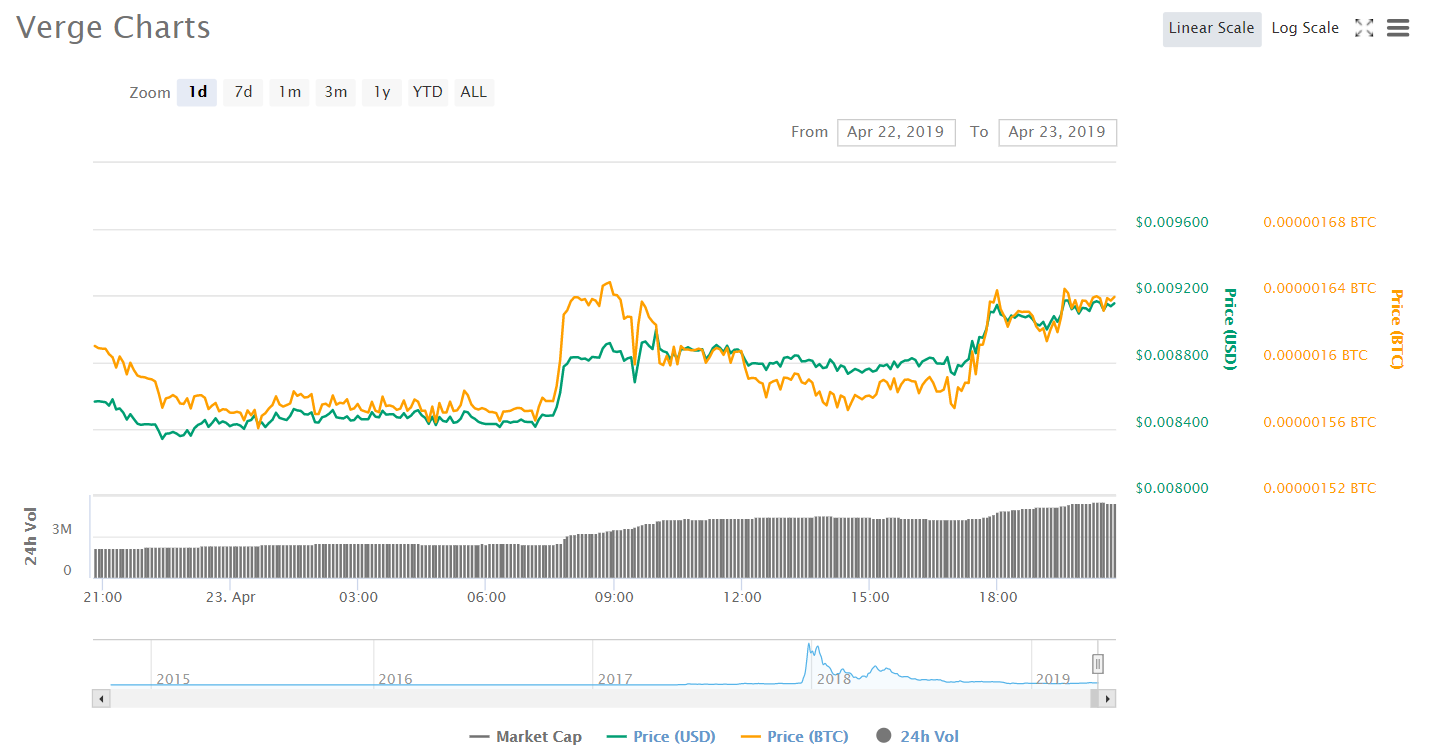Click the 15:00 time axis label
Screen dimensions: 1439x756
click(x=870, y=597)
